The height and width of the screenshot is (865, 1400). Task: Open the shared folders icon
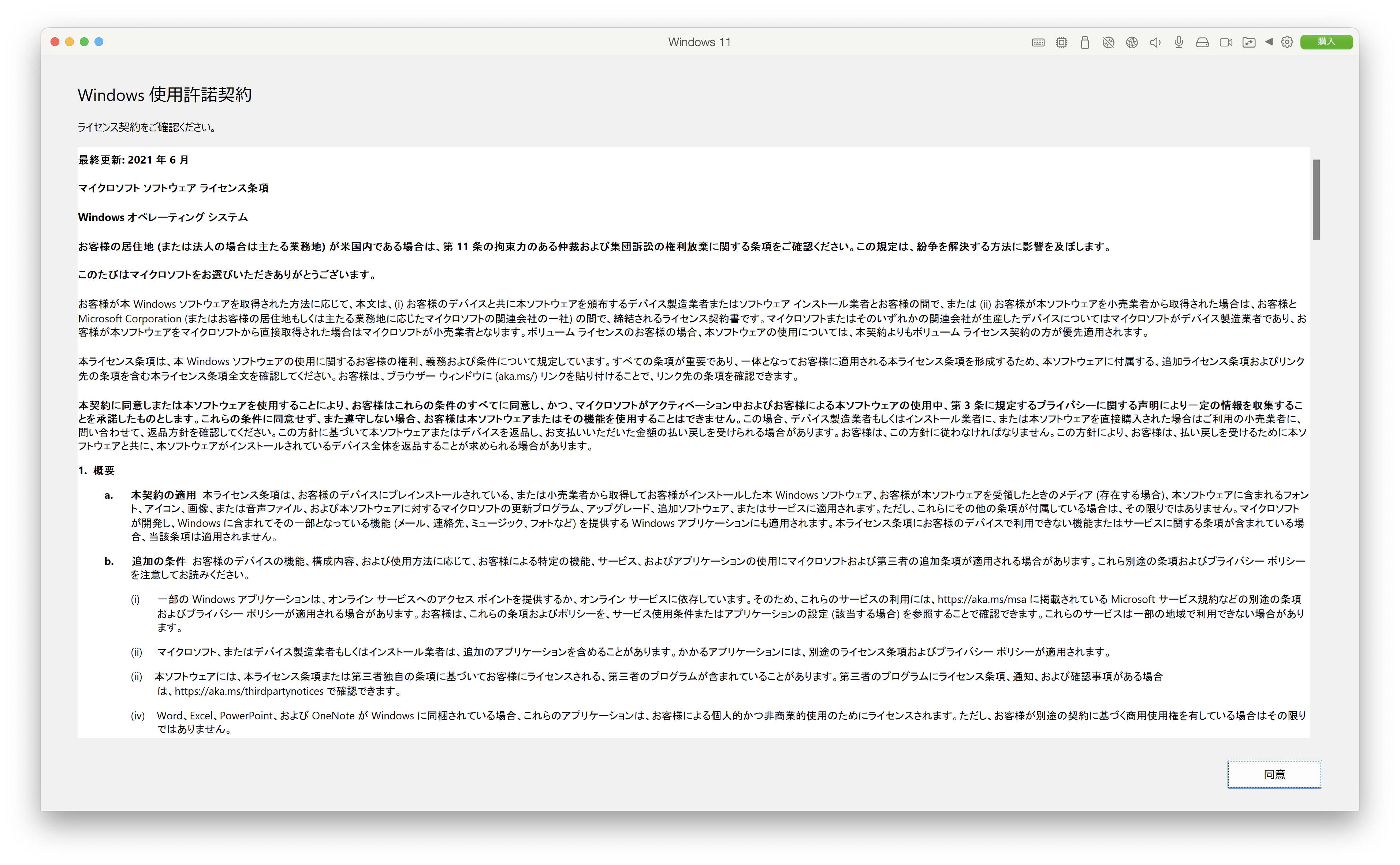[1249, 42]
